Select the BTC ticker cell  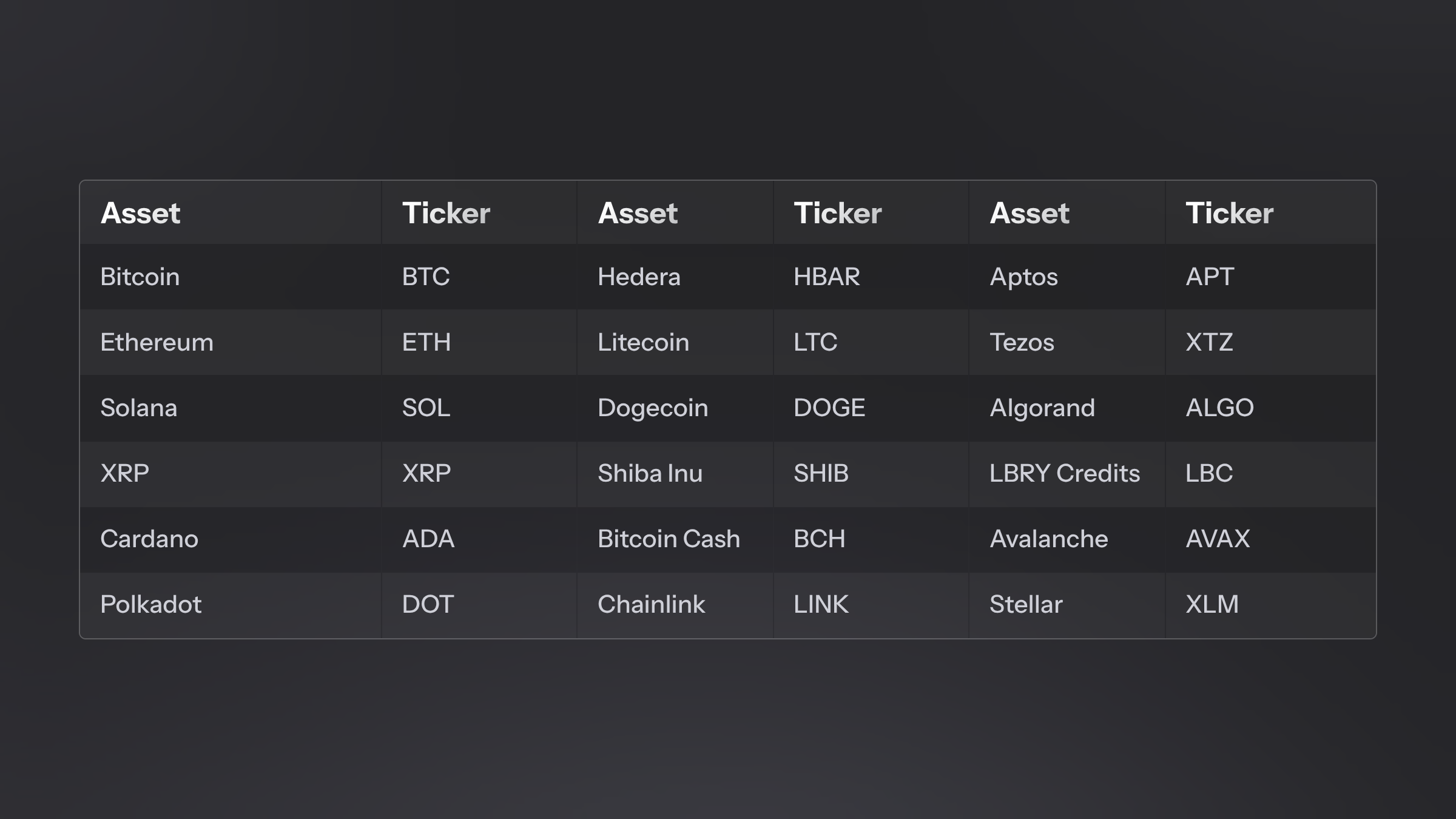[426, 277]
